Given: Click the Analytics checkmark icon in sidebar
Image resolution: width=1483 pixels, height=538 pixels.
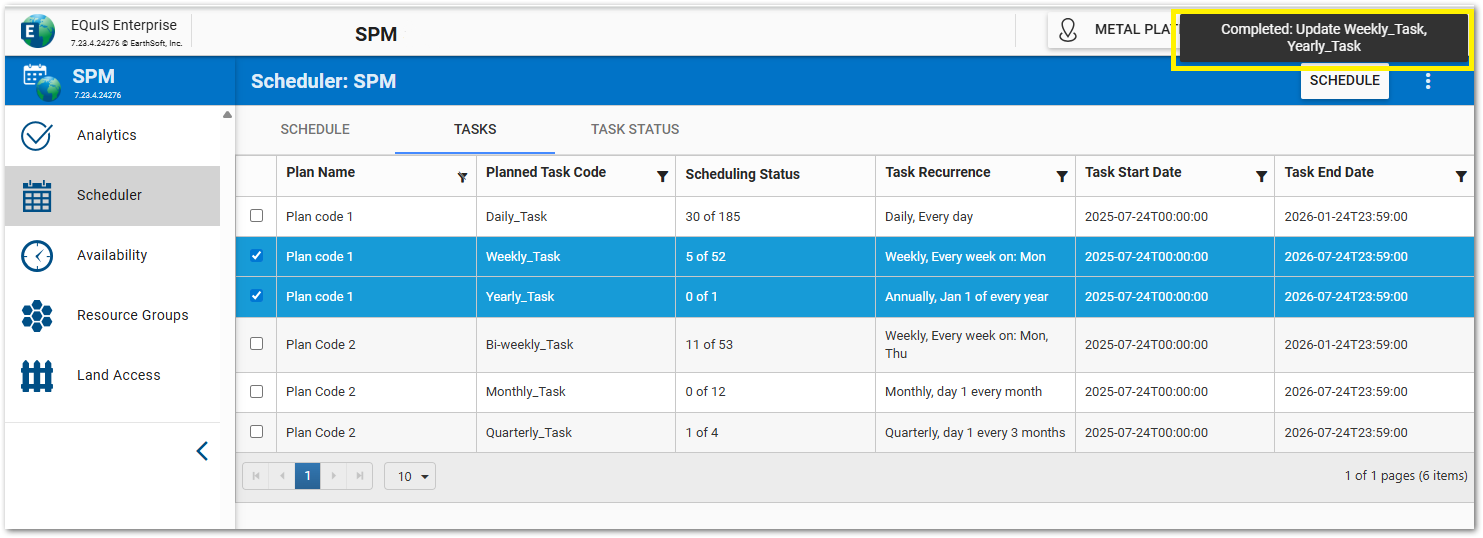Looking at the screenshot, I should pos(37,136).
